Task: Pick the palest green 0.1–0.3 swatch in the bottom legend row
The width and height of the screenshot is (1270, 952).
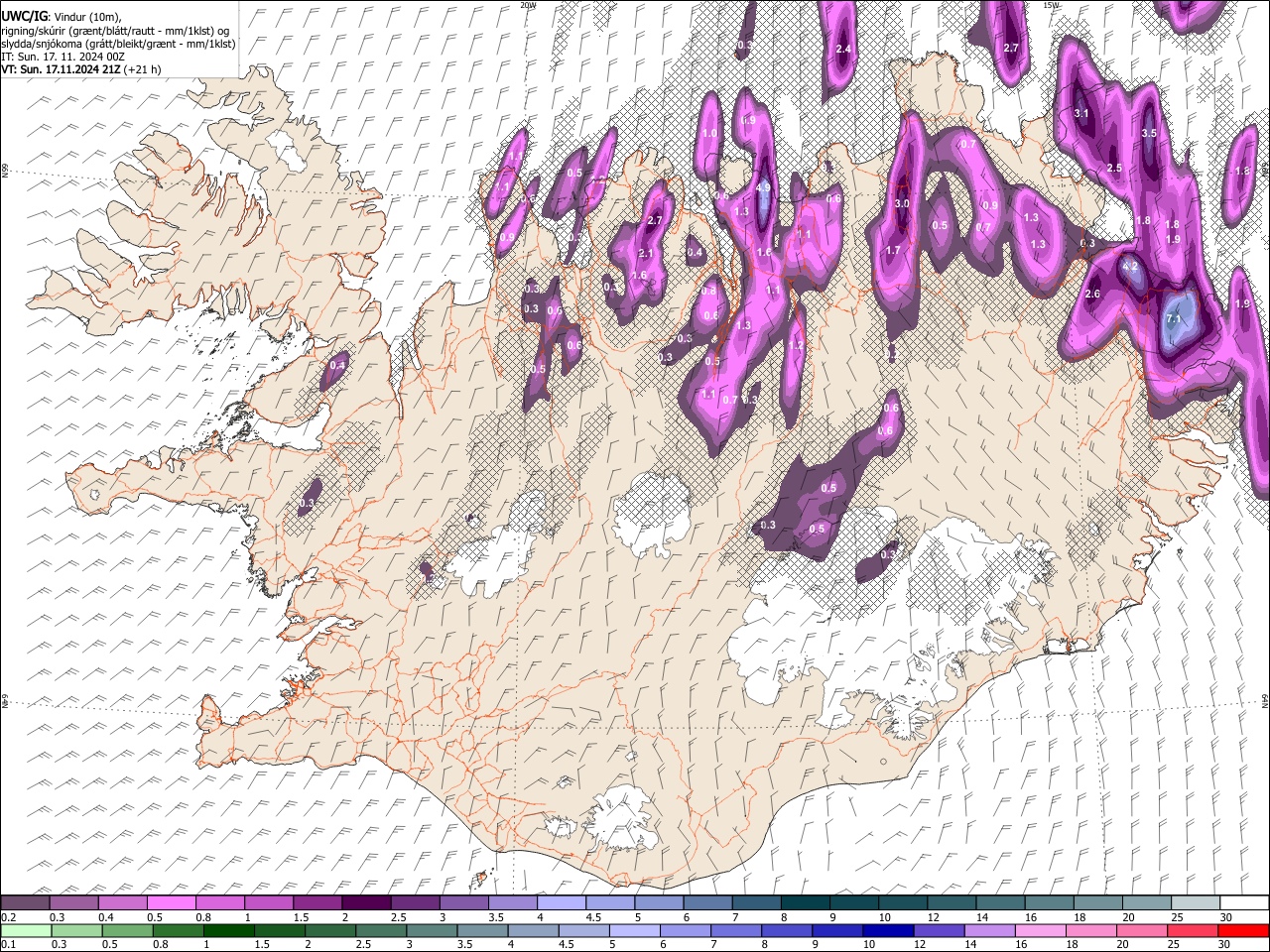Action: 26,930
